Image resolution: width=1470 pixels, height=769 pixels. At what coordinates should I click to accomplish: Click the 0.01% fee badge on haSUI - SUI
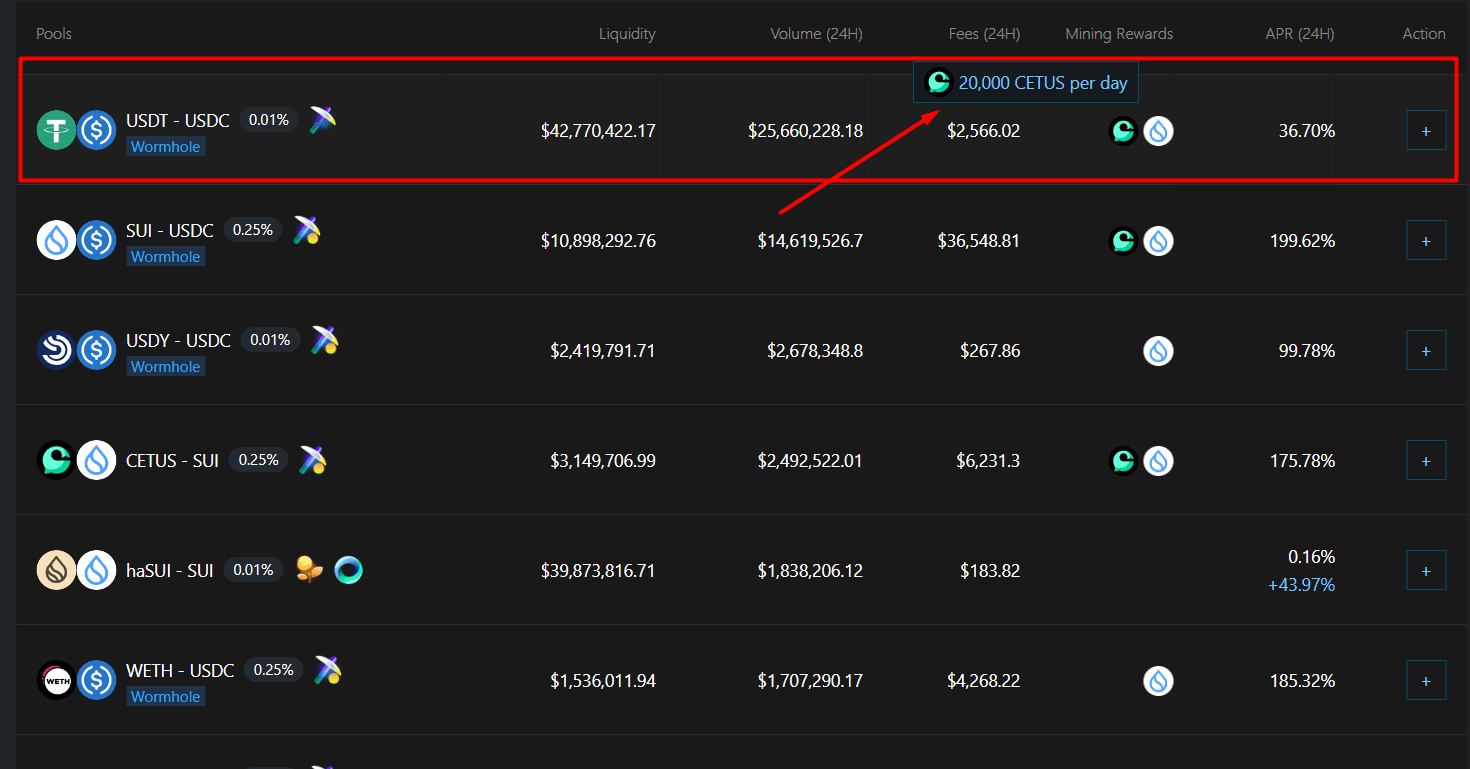pyautogui.click(x=253, y=570)
